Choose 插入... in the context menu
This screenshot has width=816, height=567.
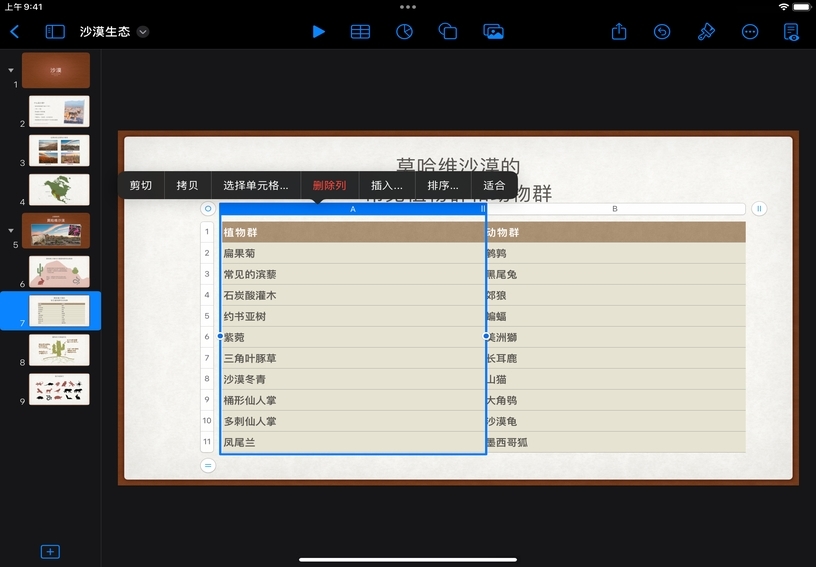pyautogui.click(x=387, y=185)
